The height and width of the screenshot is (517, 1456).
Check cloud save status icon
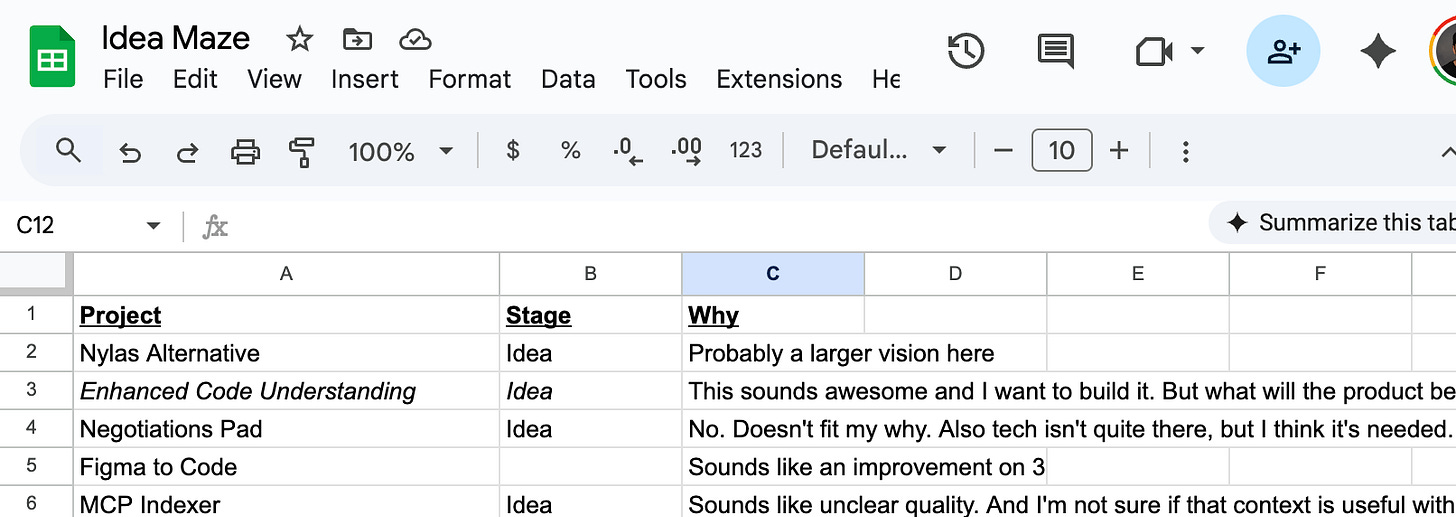(x=415, y=39)
